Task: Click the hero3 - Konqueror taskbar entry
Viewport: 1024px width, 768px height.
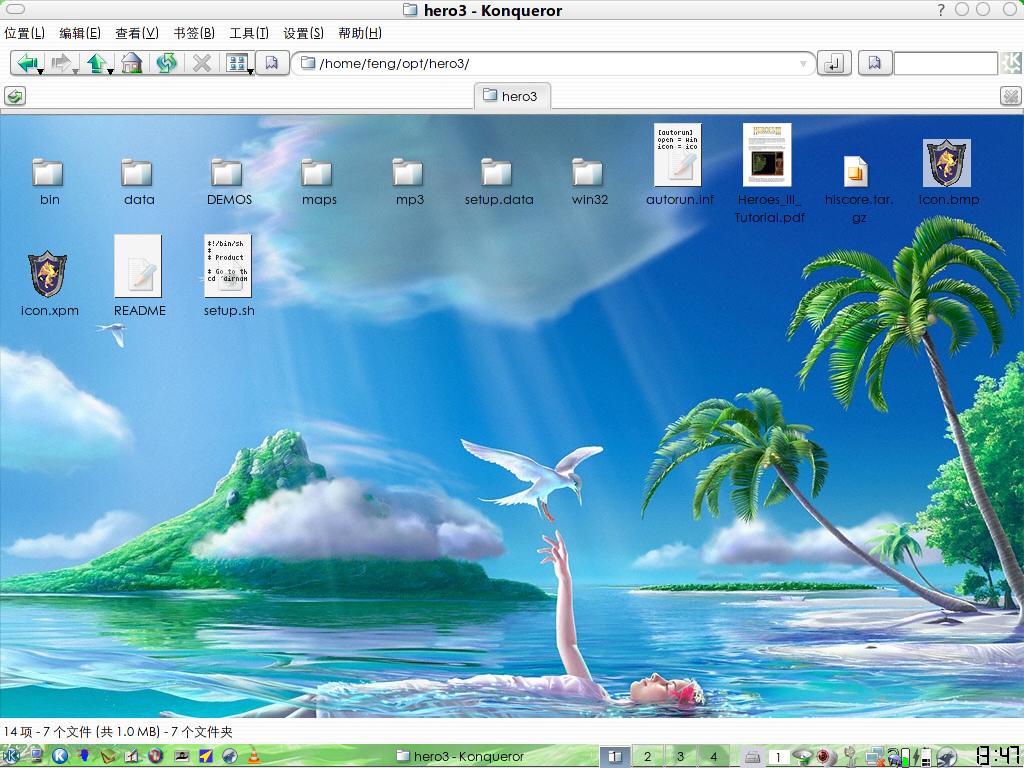Action: (460, 756)
